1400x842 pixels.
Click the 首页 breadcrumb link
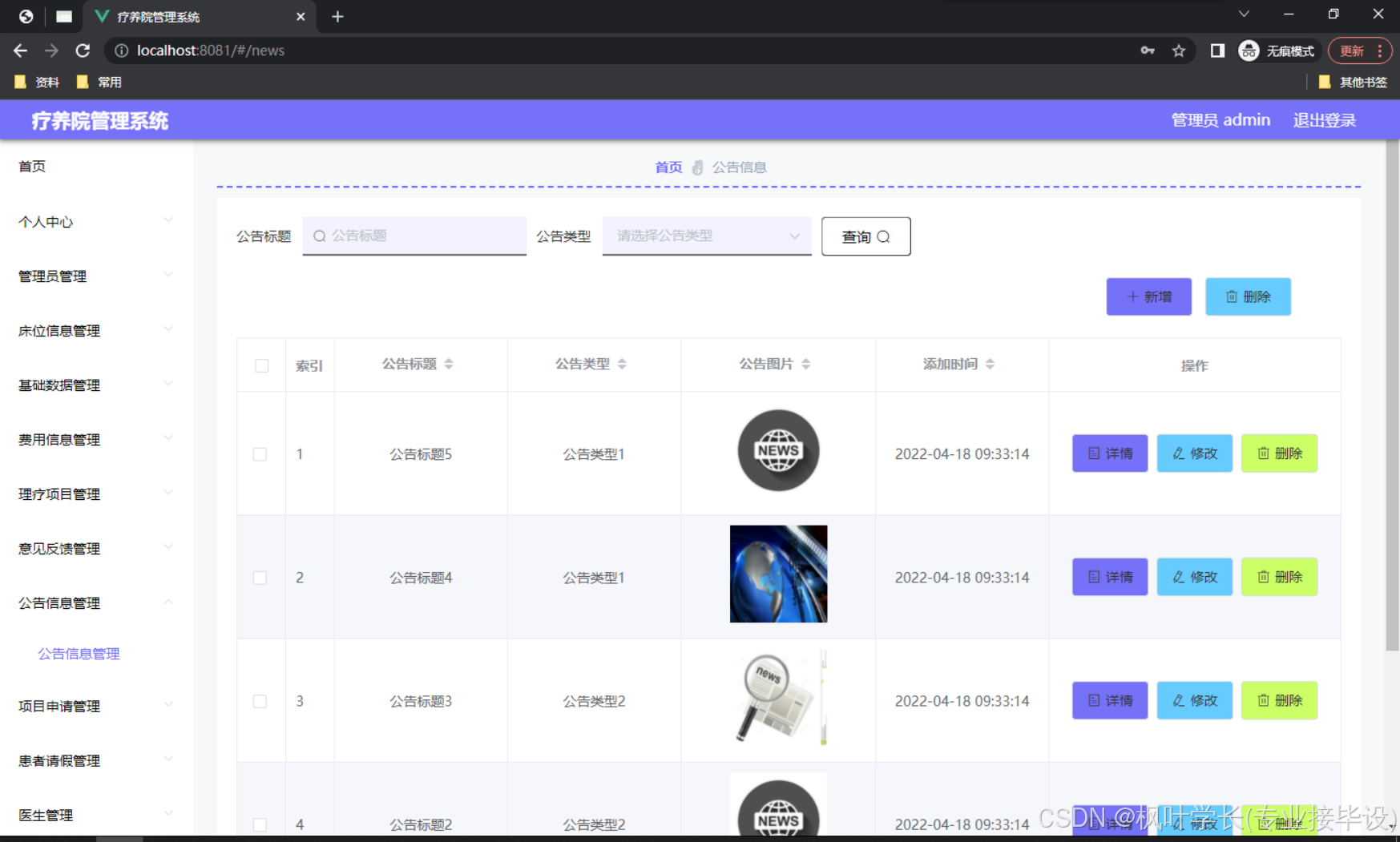668,167
